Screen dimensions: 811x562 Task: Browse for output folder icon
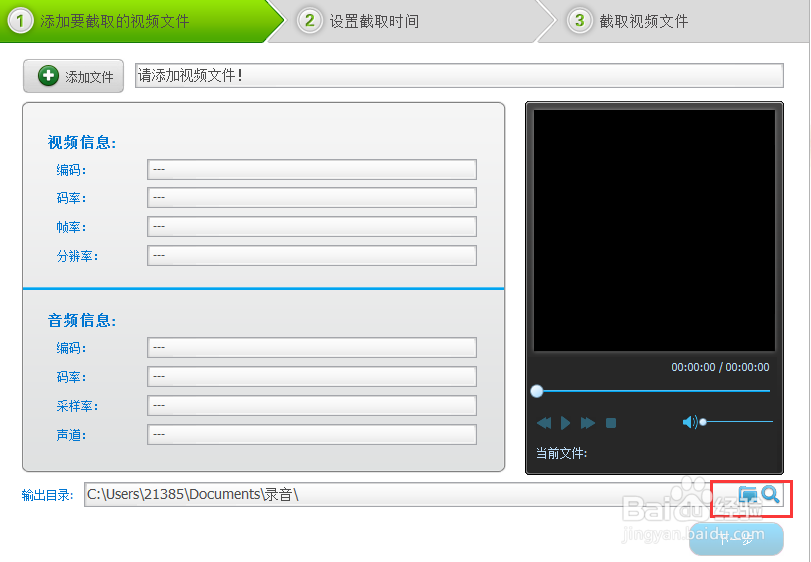click(x=747, y=495)
